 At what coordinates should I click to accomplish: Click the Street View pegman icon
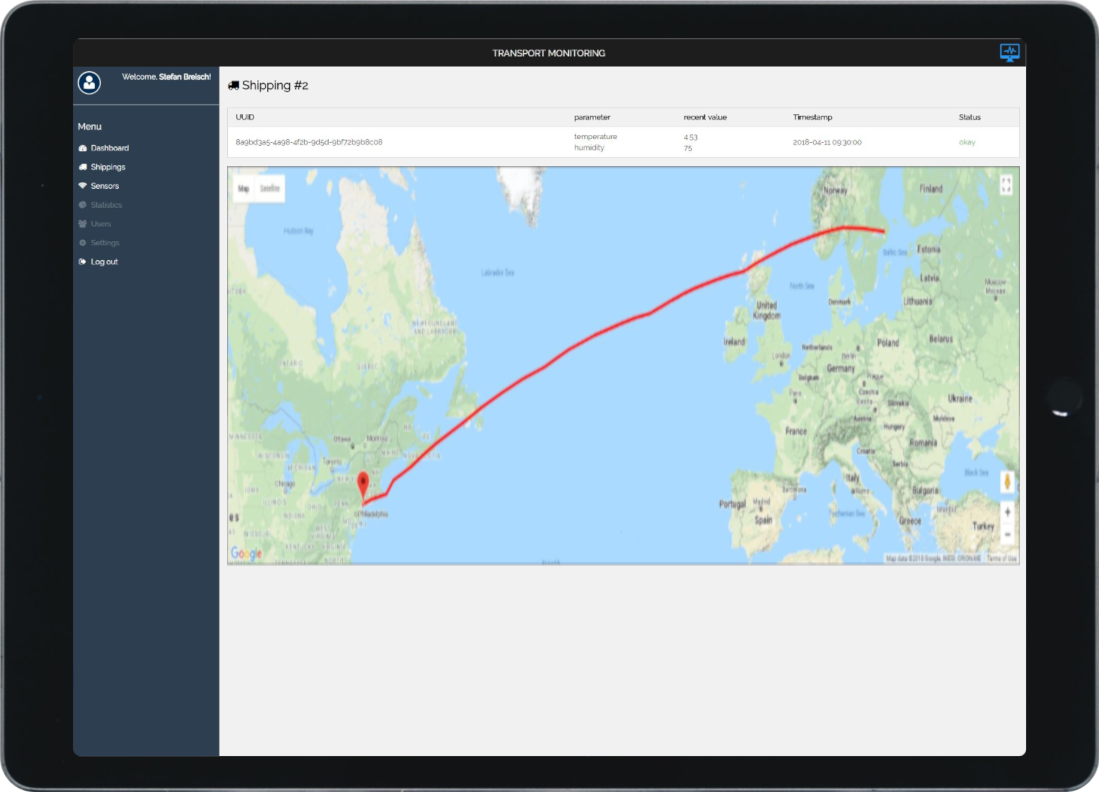pos(1007,482)
